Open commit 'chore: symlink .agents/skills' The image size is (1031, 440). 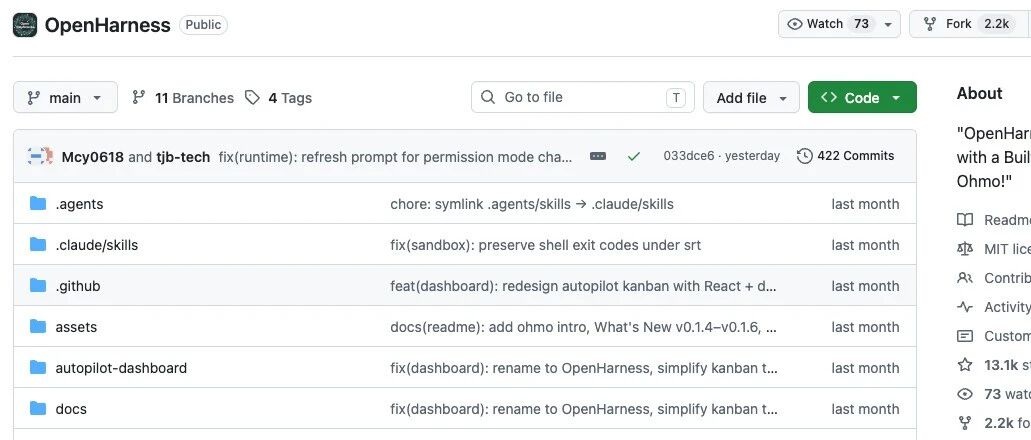point(532,205)
